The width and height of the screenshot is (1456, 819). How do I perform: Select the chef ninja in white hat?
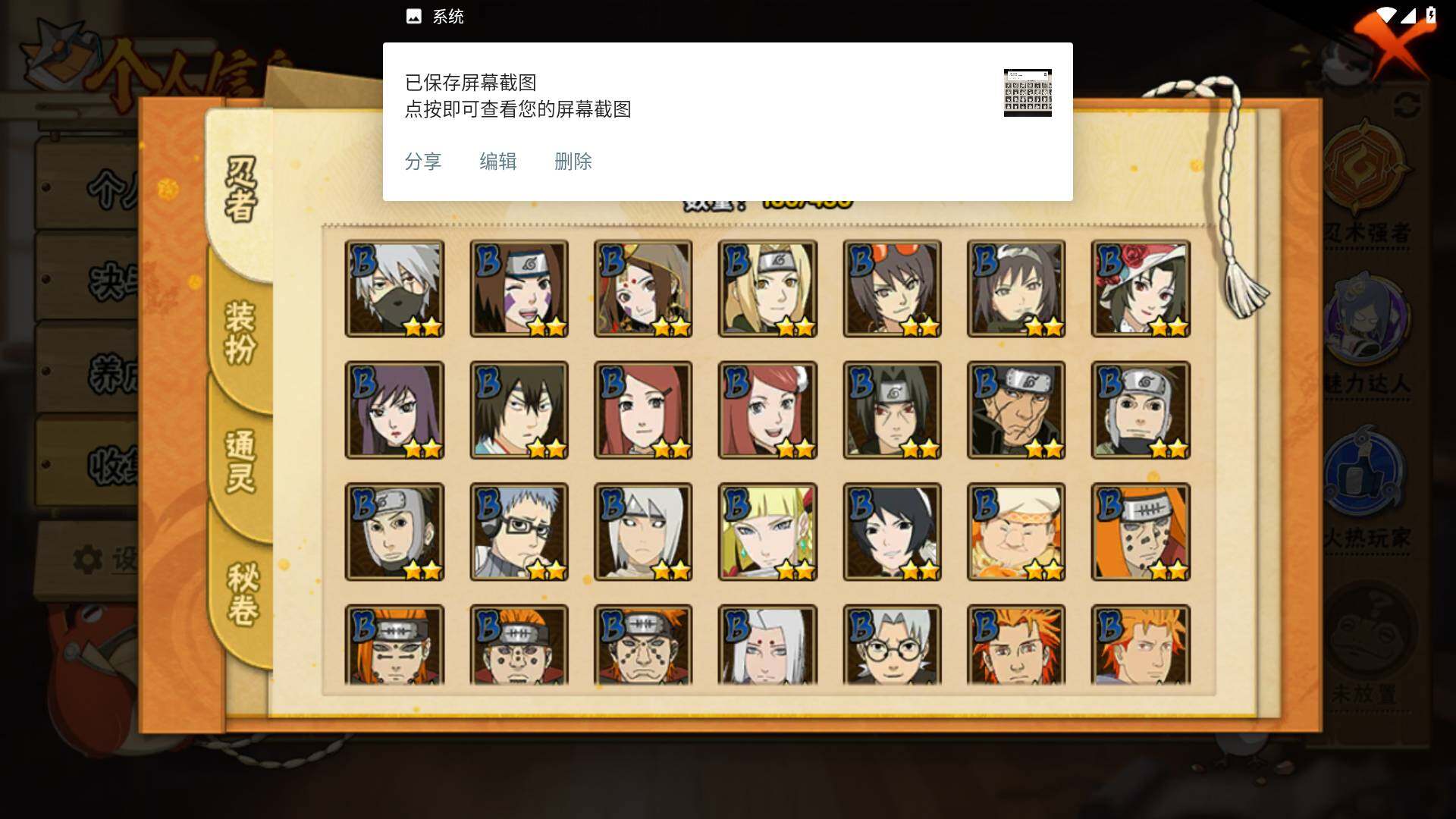[1016, 532]
